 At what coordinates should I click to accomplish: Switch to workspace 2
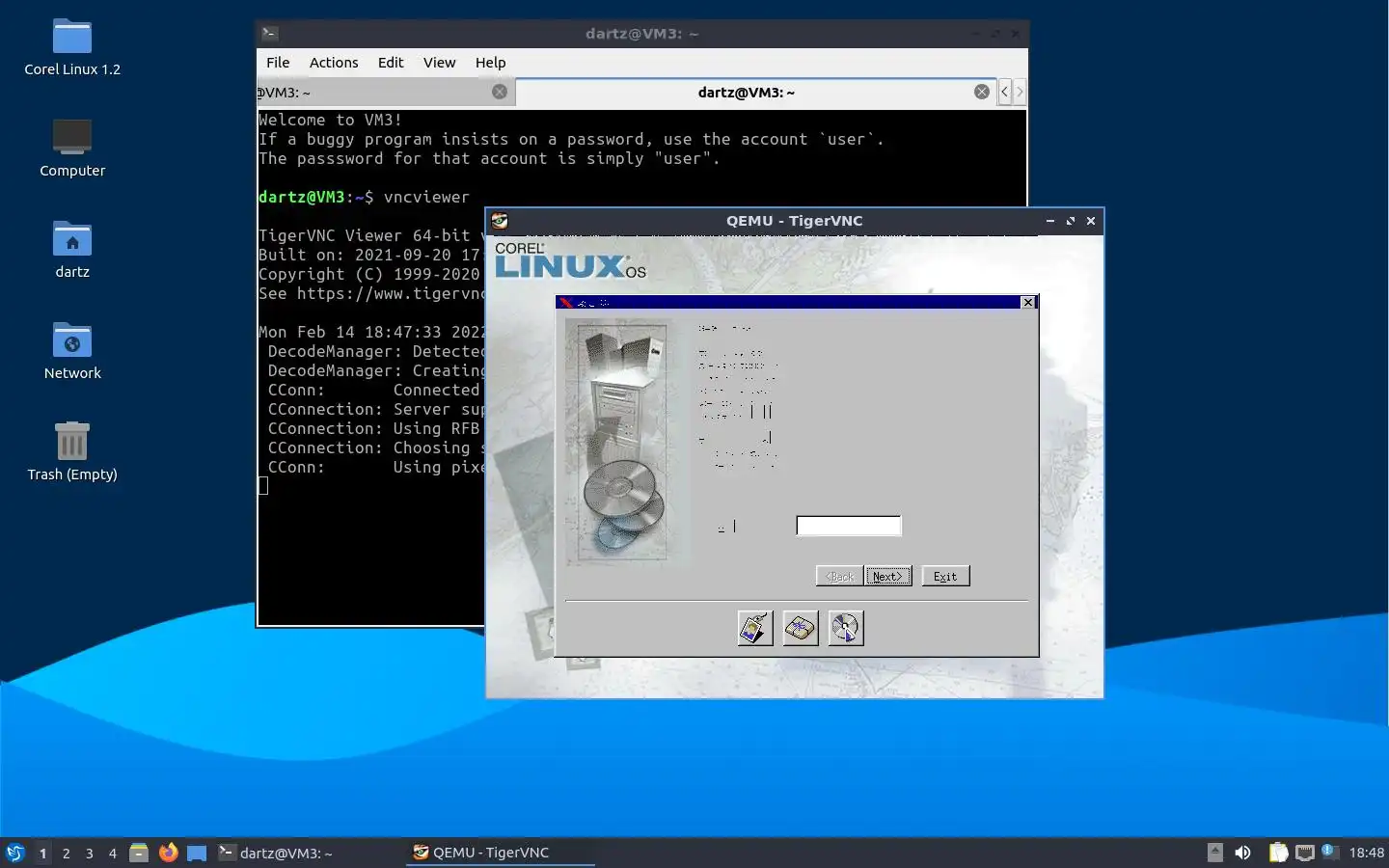(x=66, y=853)
